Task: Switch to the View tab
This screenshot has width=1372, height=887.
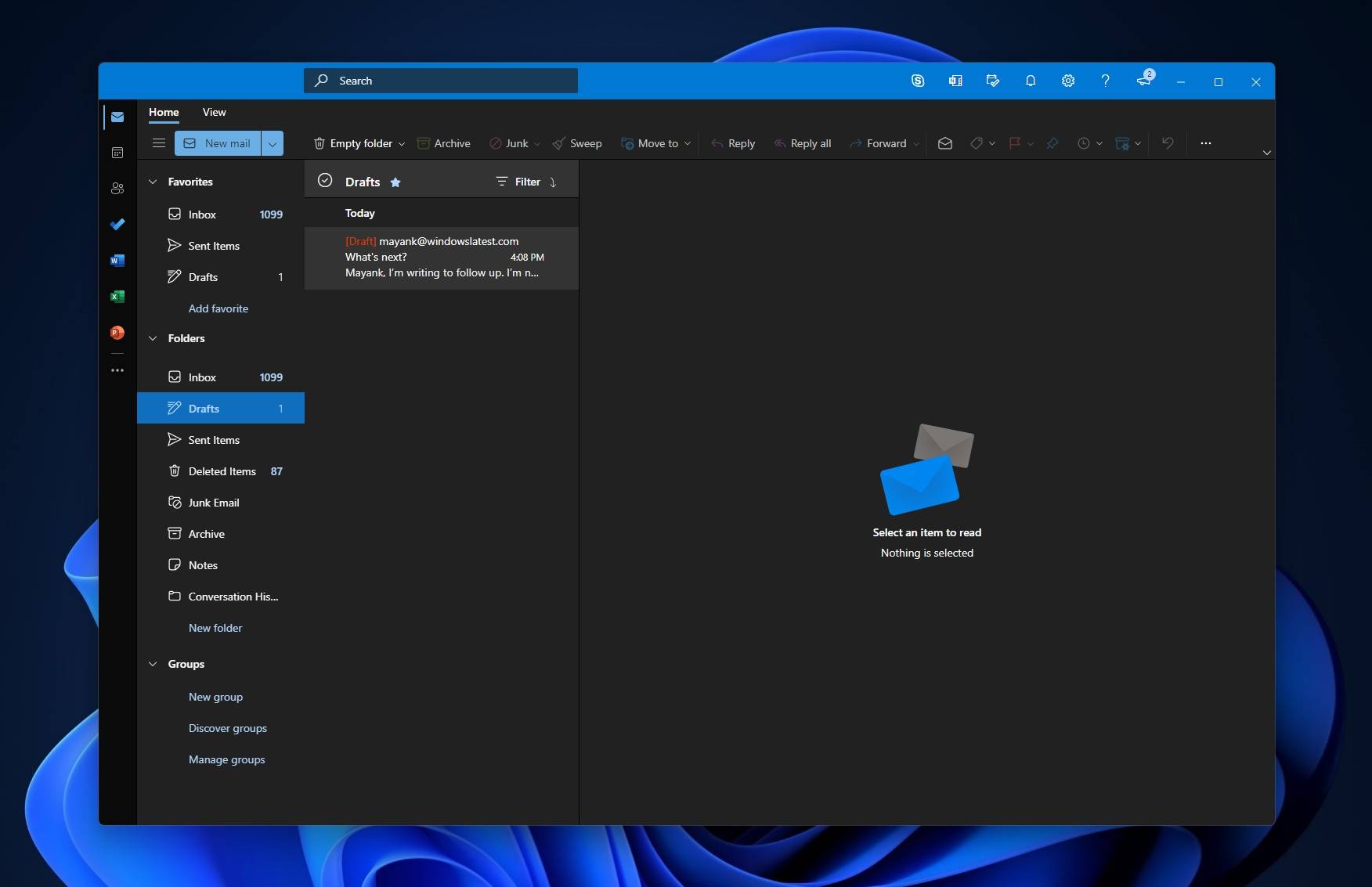Action: (x=214, y=112)
